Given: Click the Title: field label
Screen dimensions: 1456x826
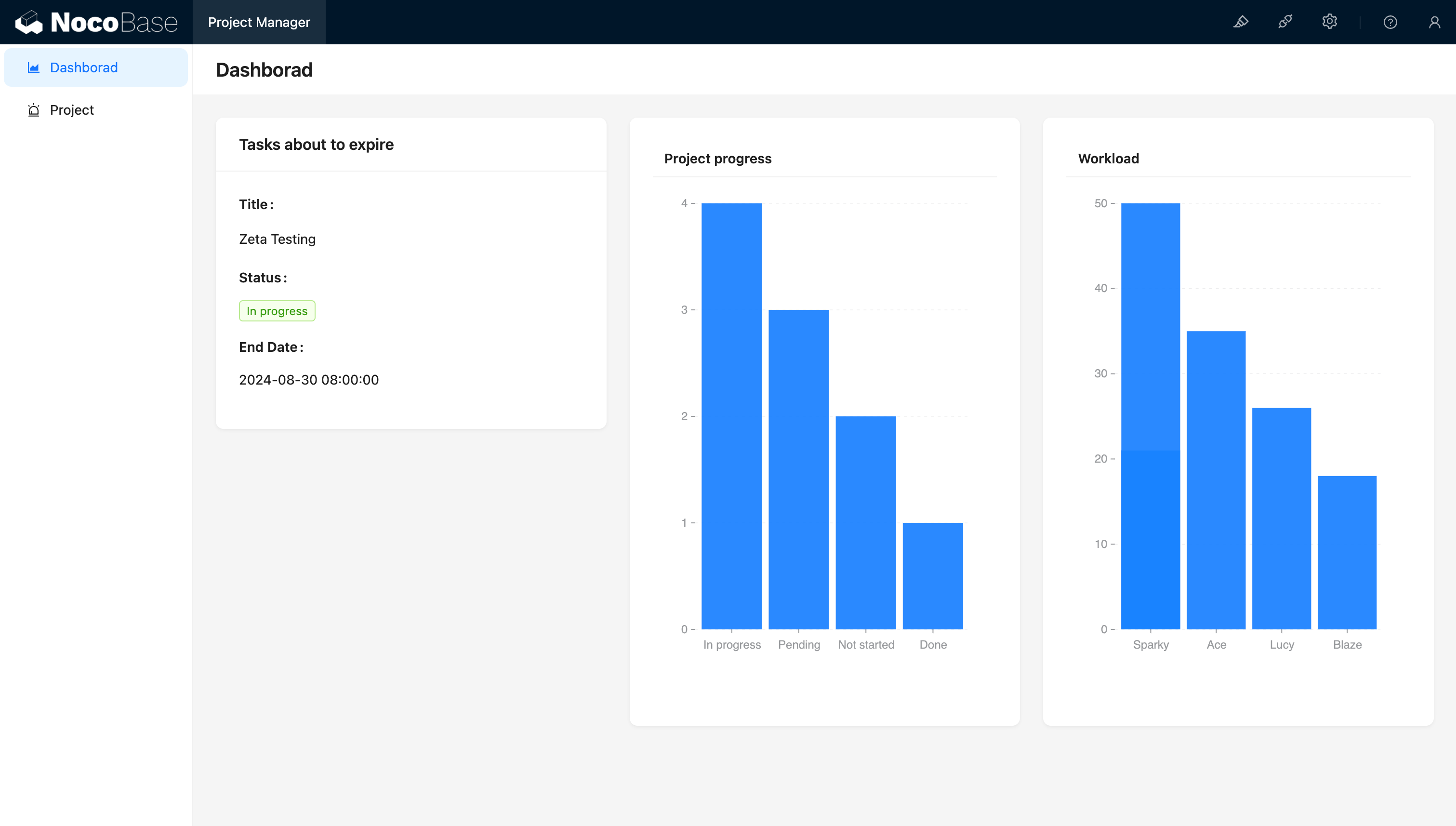Looking at the screenshot, I should coord(256,204).
